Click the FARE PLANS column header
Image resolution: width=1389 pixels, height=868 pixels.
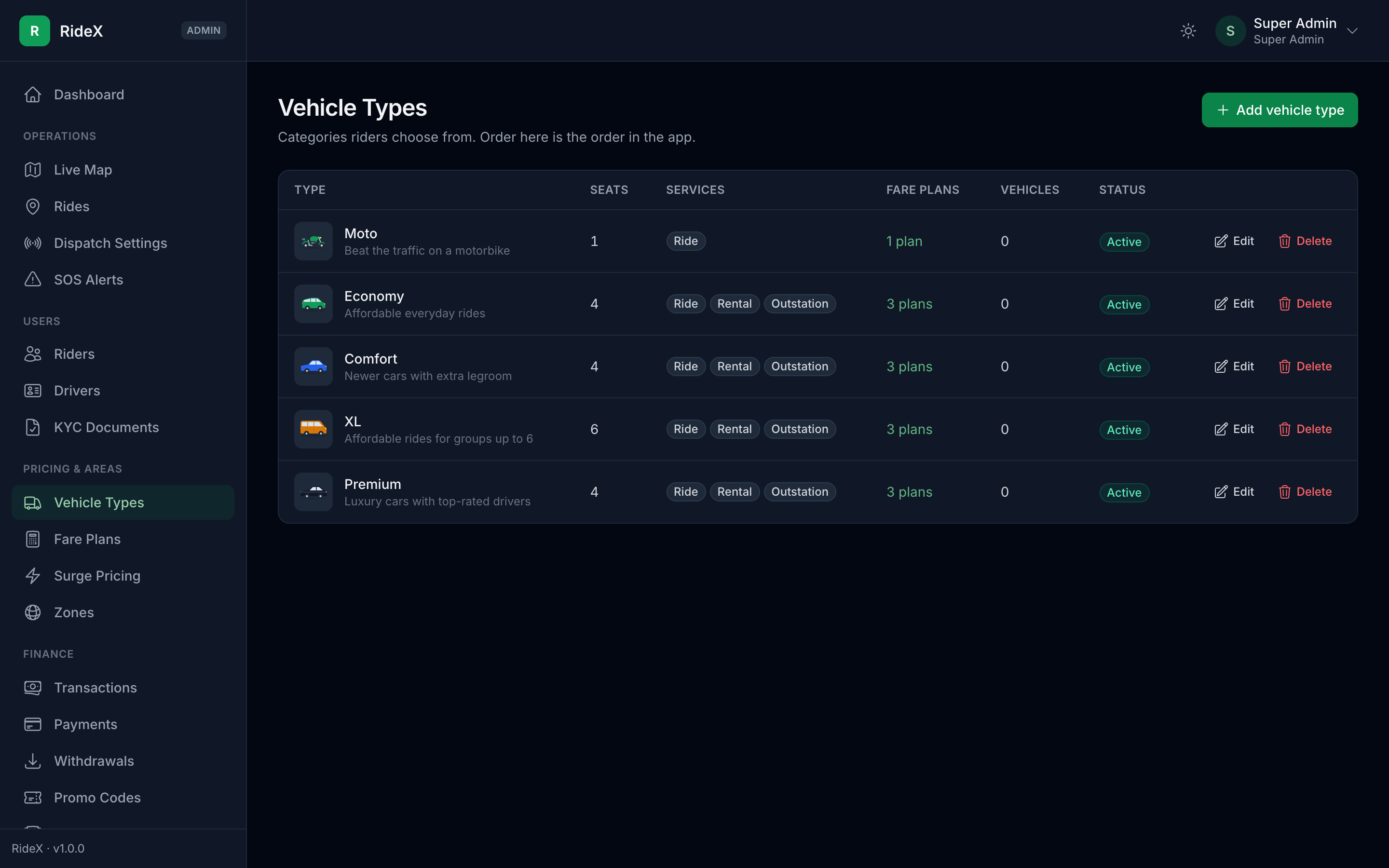pos(922,190)
